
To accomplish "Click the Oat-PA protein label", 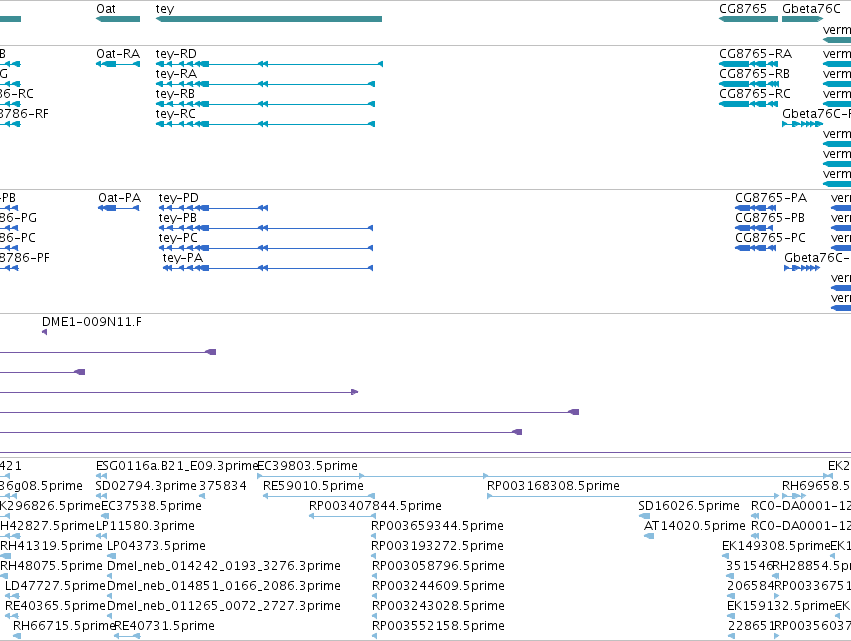I will [x=119, y=198].
